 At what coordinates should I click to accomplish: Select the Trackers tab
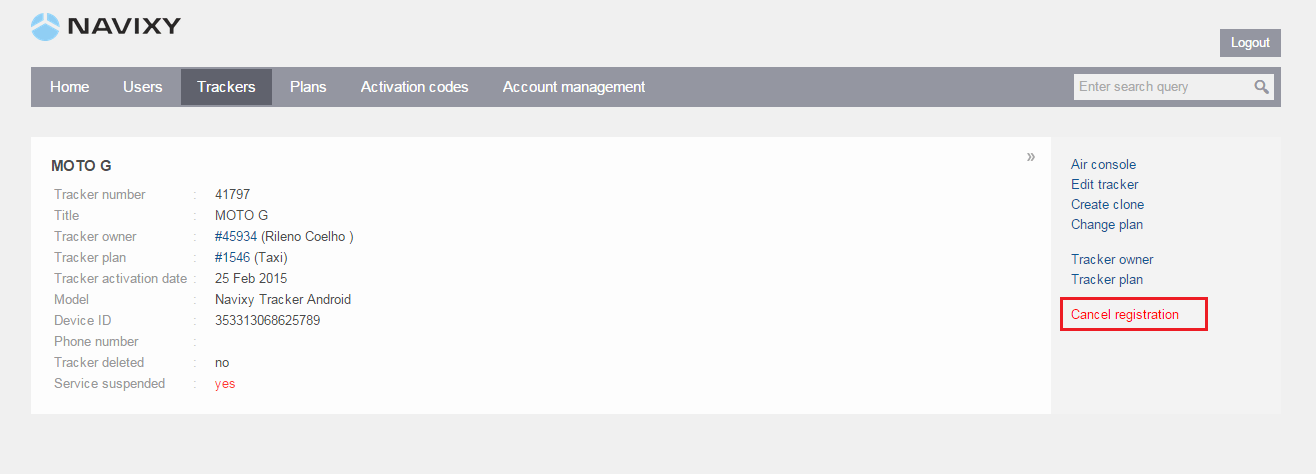[226, 87]
